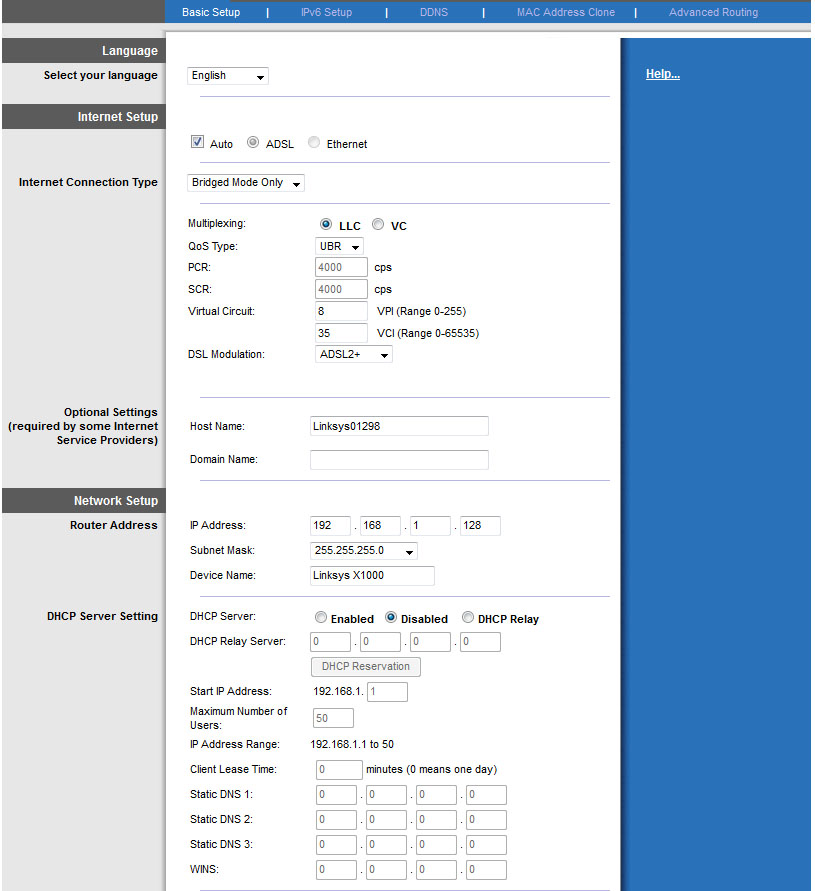815x891 pixels.
Task: Open the Advanced Routing tab
Action: click(713, 12)
